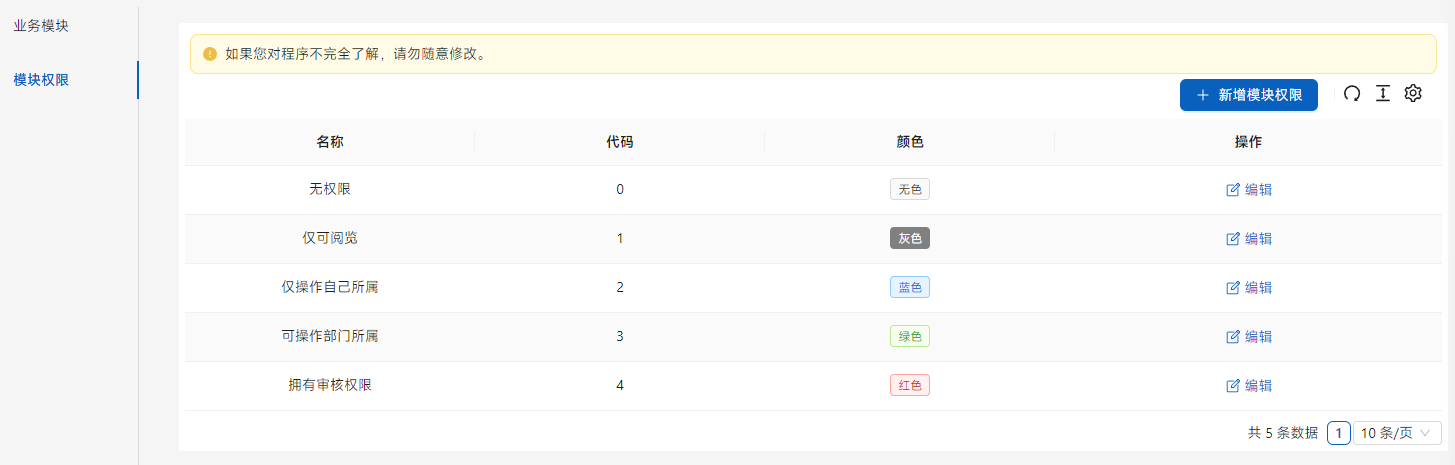Open the column settings gear icon
Screen dimensions: 1455x465
click(x=1413, y=94)
